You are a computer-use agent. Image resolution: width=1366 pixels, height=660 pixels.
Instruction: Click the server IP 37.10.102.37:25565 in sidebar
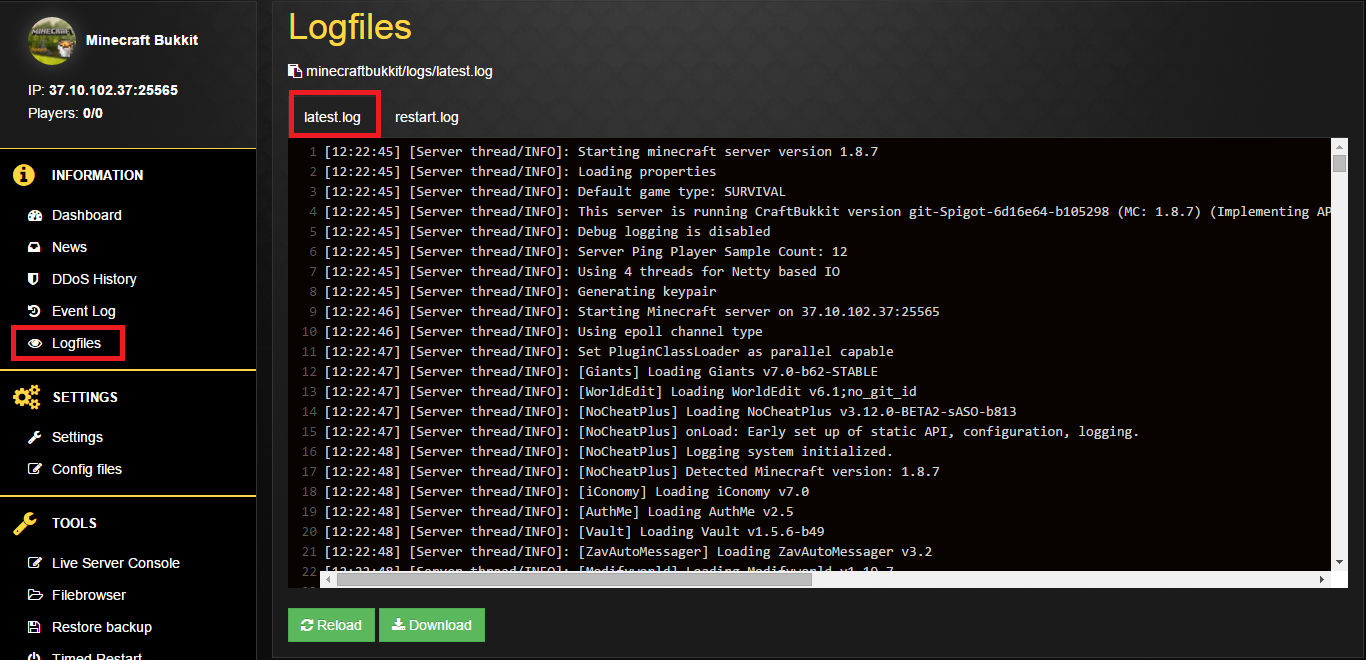pos(113,90)
